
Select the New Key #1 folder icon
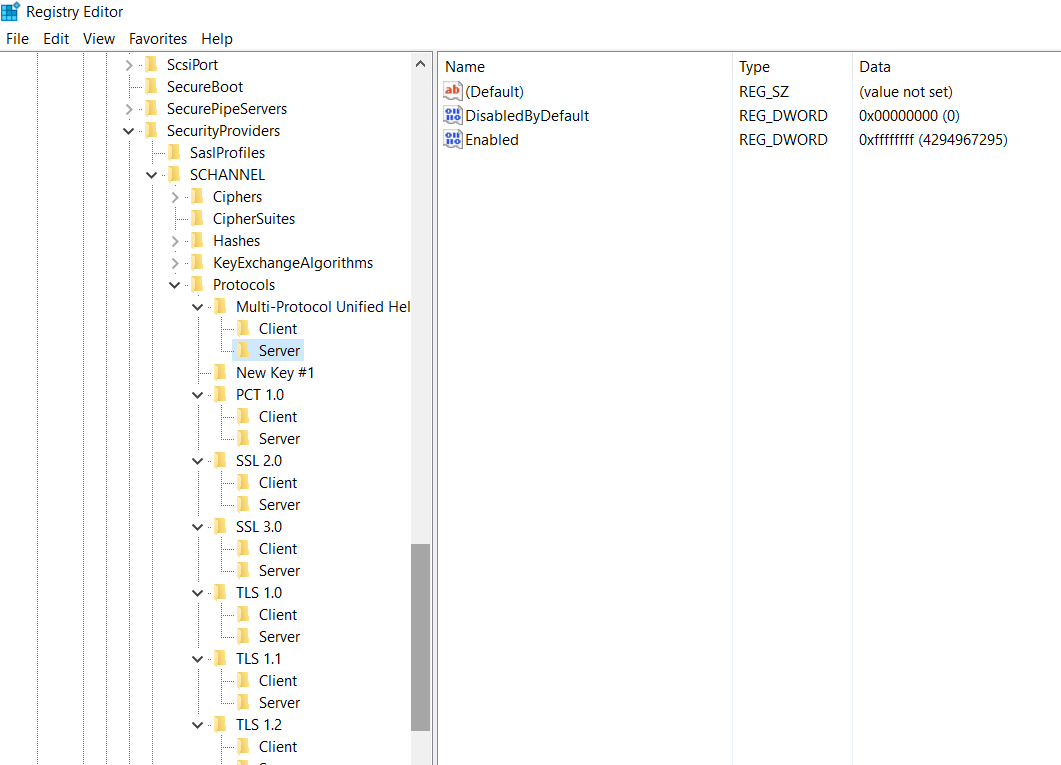pyautogui.click(x=221, y=372)
